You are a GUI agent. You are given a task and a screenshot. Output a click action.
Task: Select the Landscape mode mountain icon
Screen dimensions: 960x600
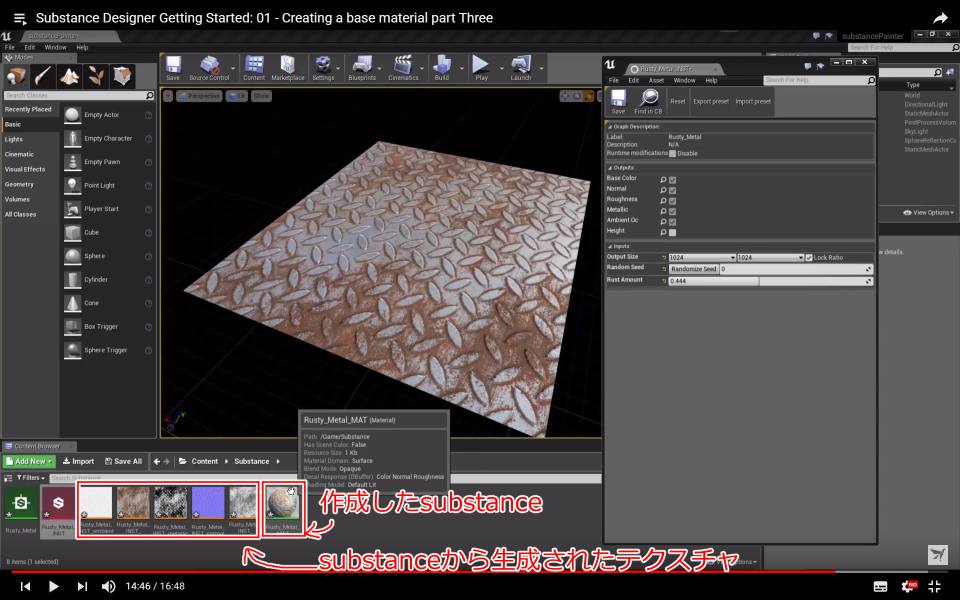[69, 76]
